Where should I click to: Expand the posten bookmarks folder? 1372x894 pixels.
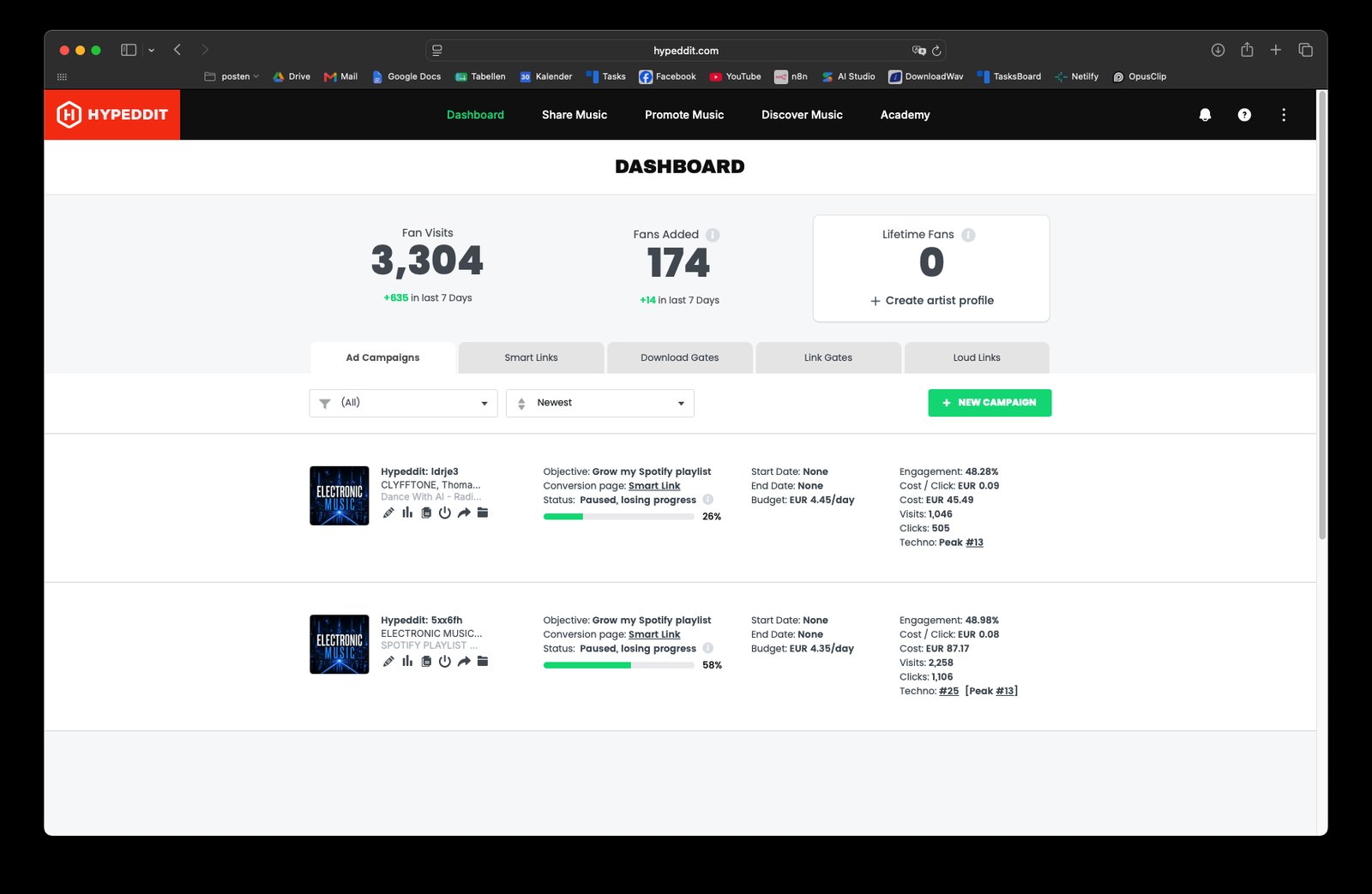point(232,76)
